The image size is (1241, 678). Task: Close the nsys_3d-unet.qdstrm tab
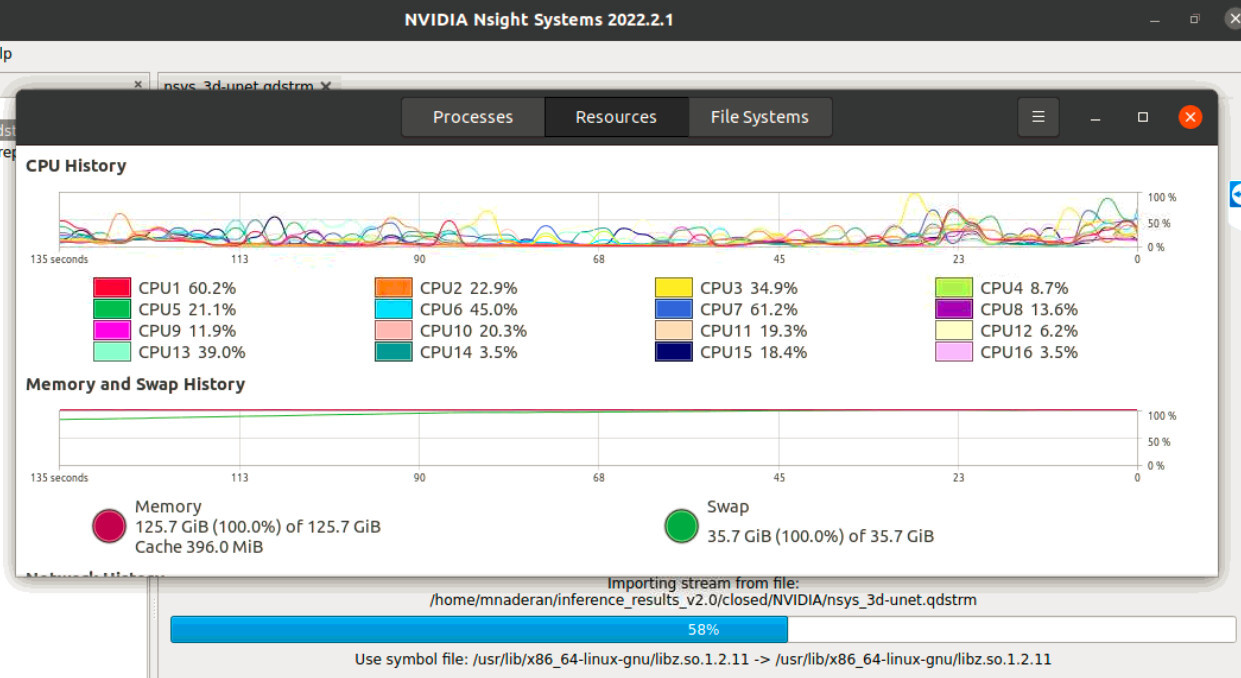point(326,86)
